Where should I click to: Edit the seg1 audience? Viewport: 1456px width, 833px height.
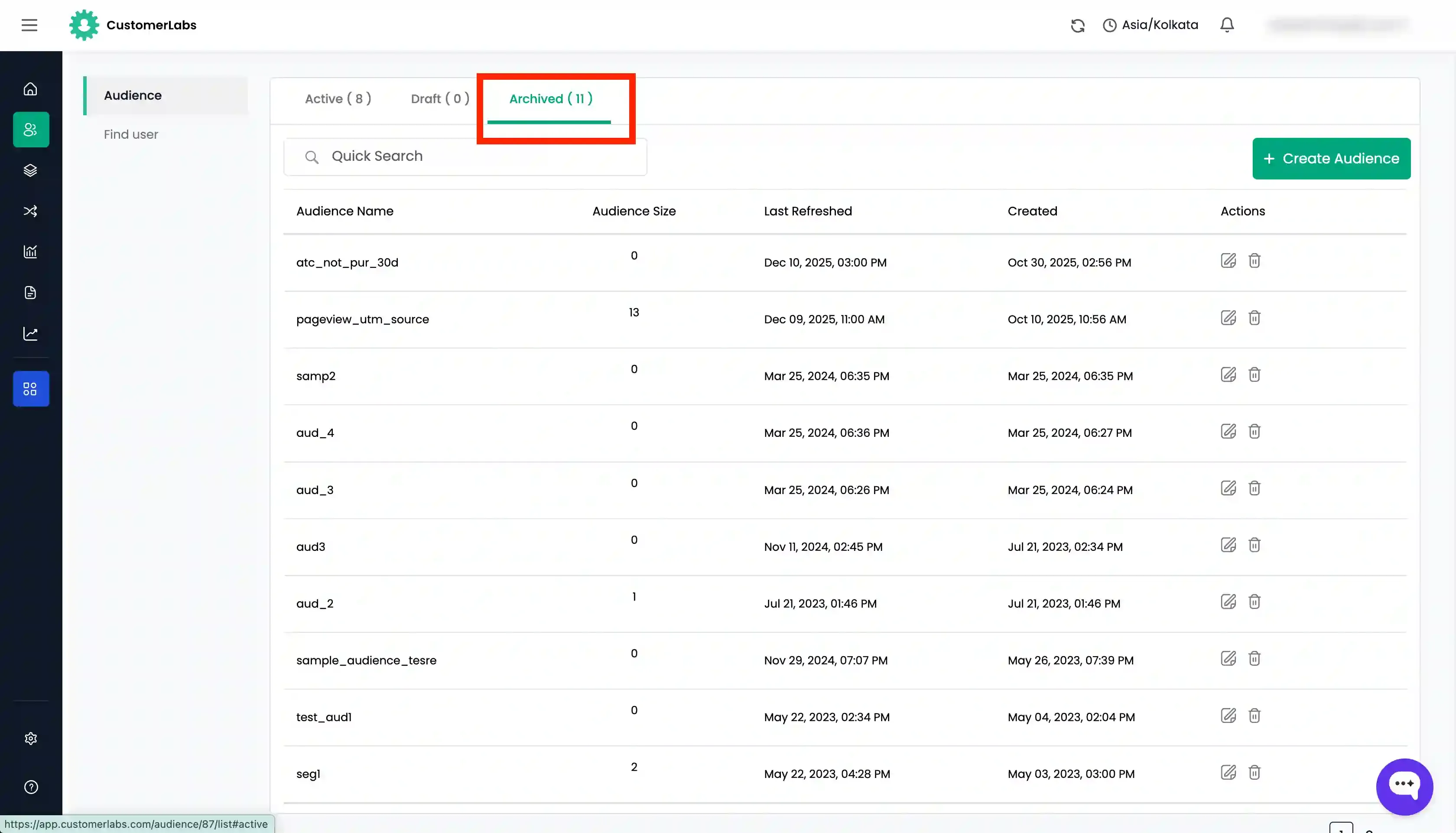(x=1228, y=772)
